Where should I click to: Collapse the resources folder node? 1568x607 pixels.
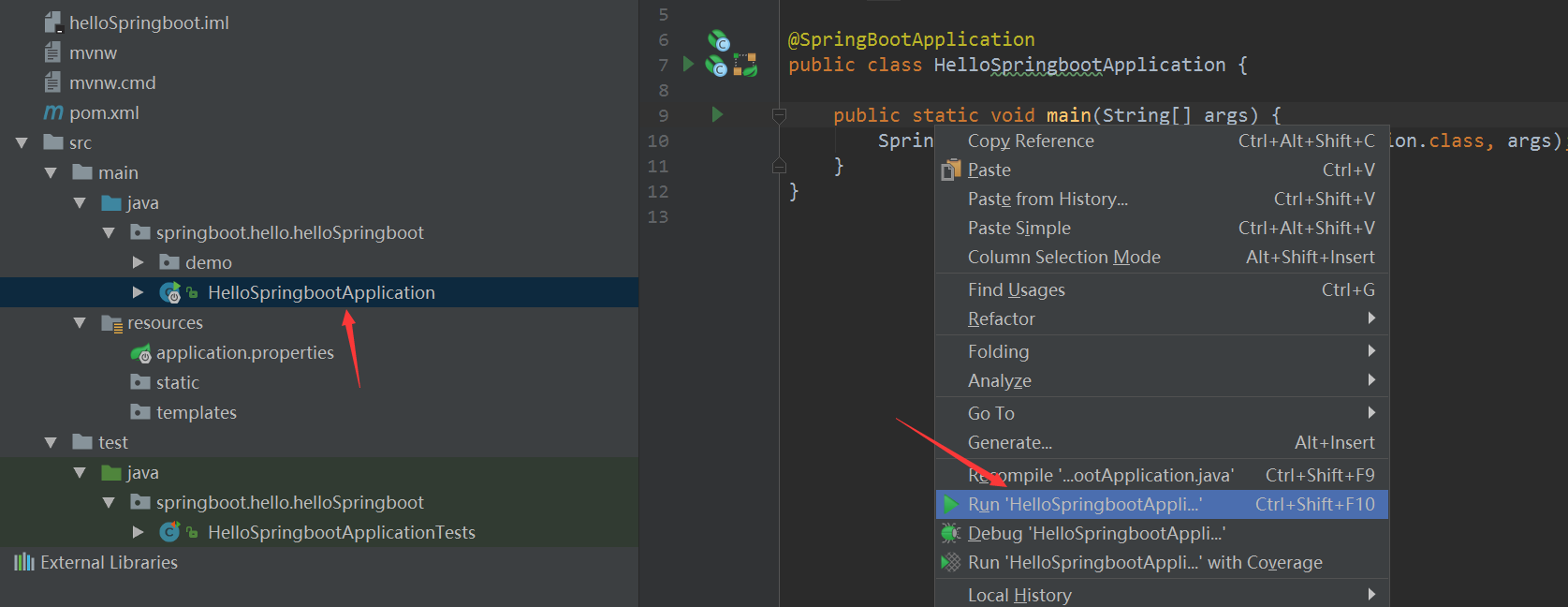80,323
